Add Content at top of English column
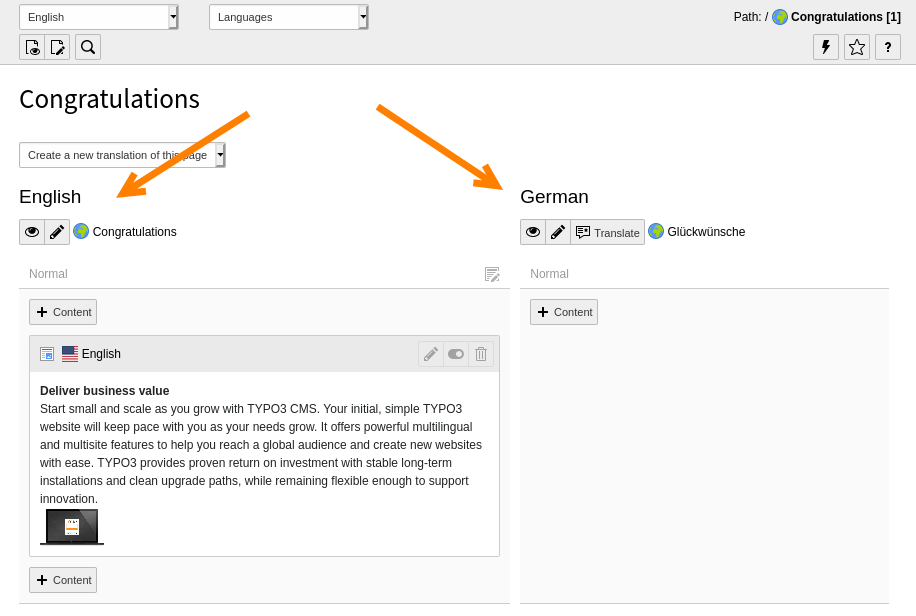Screen dimensions: 916x616 click(x=63, y=312)
